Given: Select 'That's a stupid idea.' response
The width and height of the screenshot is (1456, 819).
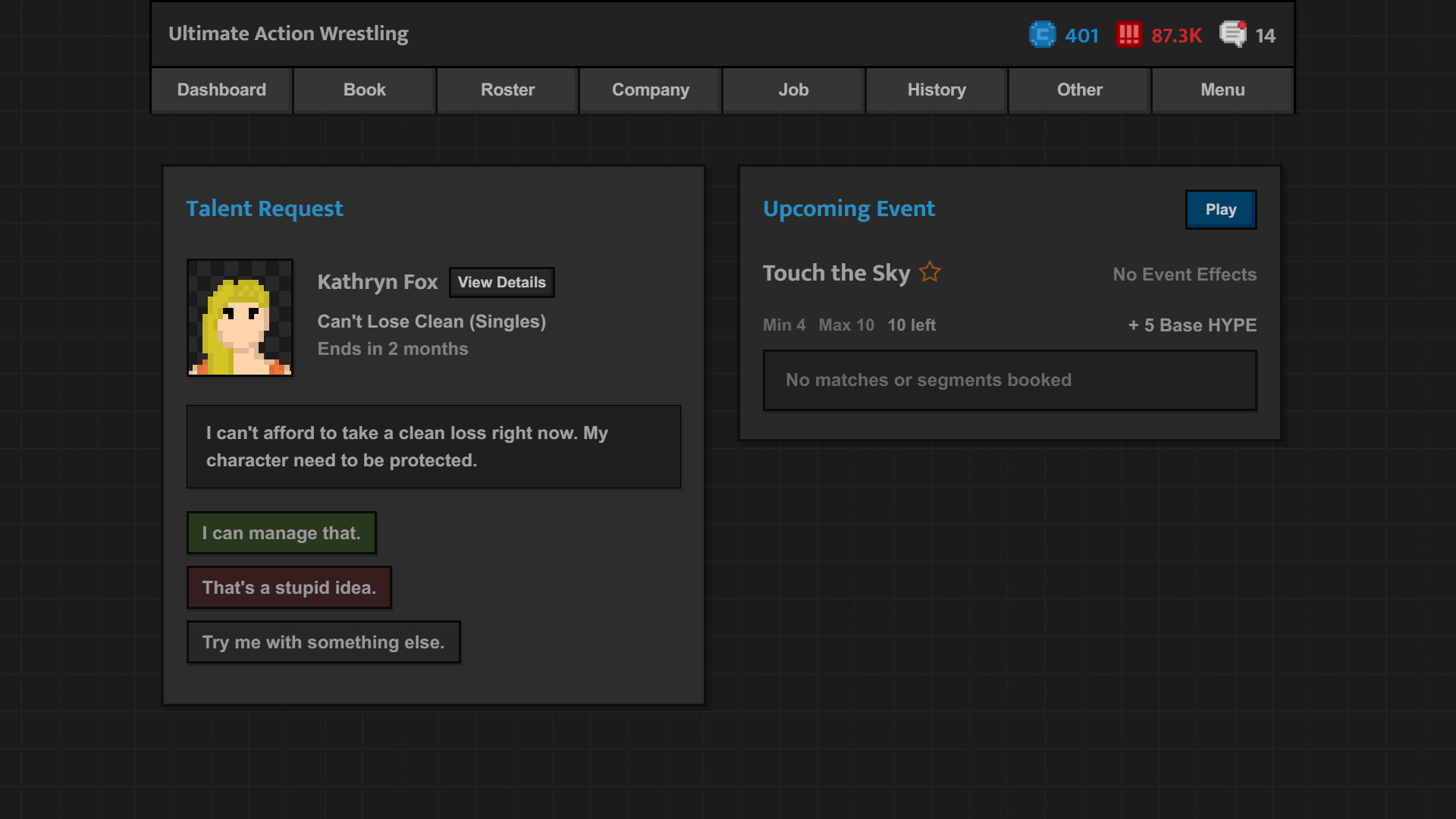Looking at the screenshot, I should (x=289, y=587).
